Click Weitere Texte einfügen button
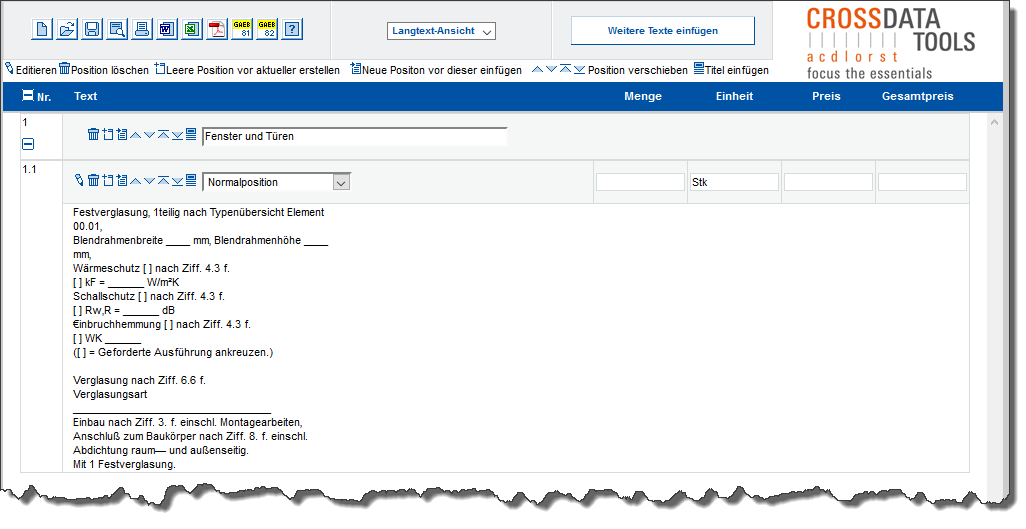Image resolution: width=1026 pixels, height=529 pixels. [x=662, y=31]
